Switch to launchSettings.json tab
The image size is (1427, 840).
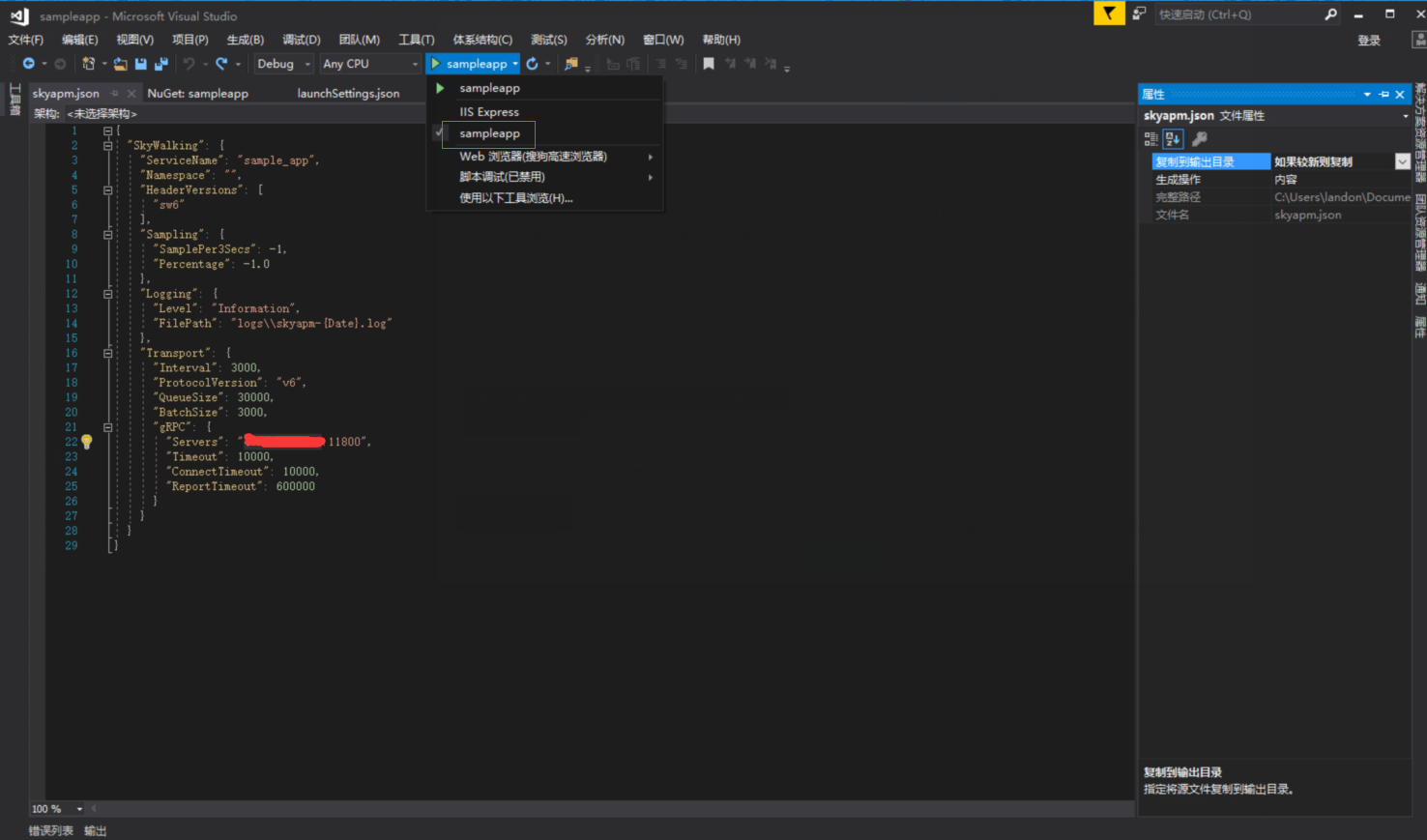click(x=348, y=94)
